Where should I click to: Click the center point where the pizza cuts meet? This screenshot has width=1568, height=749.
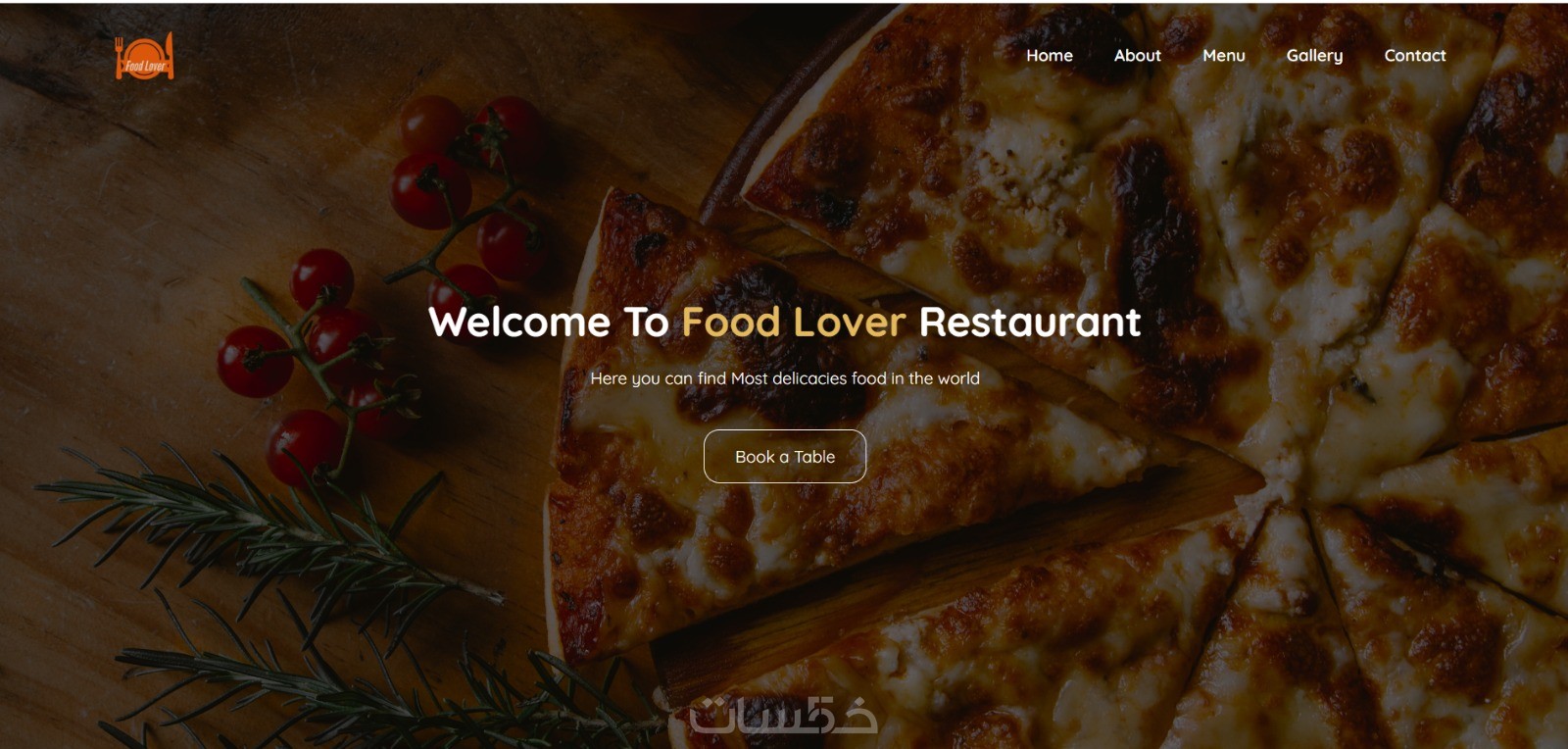[1296, 478]
